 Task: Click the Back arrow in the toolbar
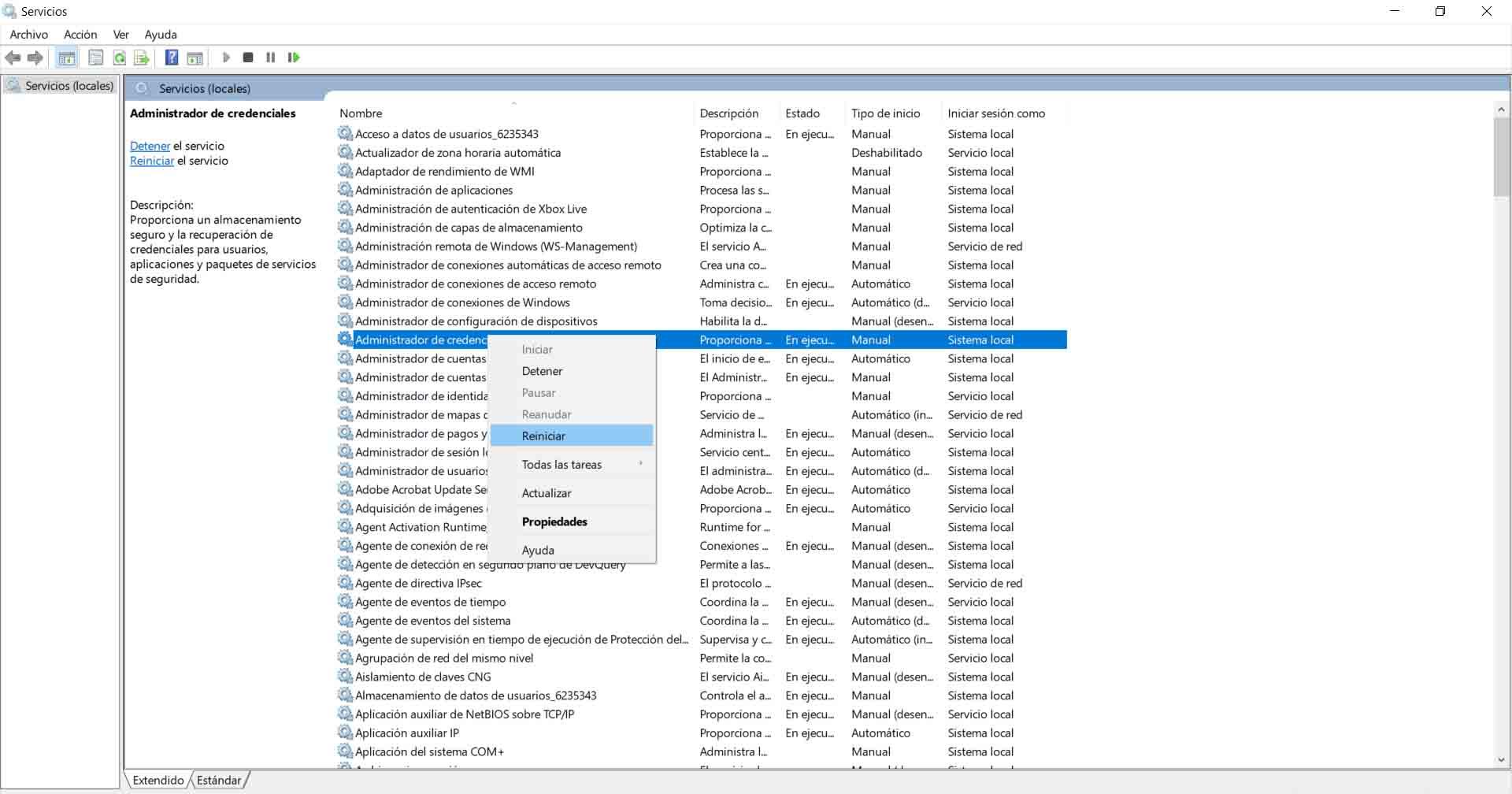(13, 58)
